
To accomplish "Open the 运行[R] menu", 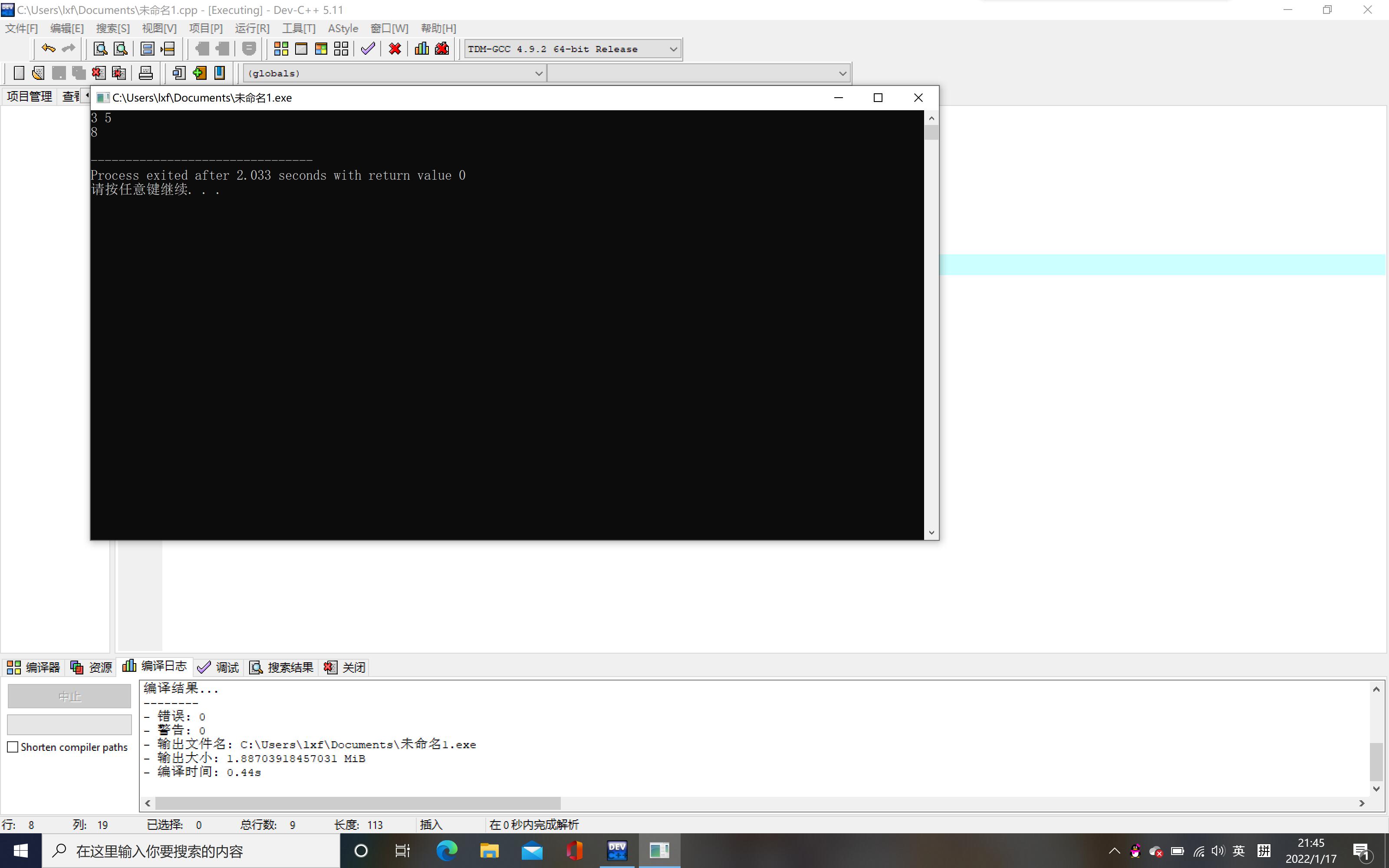I will click(x=251, y=28).
